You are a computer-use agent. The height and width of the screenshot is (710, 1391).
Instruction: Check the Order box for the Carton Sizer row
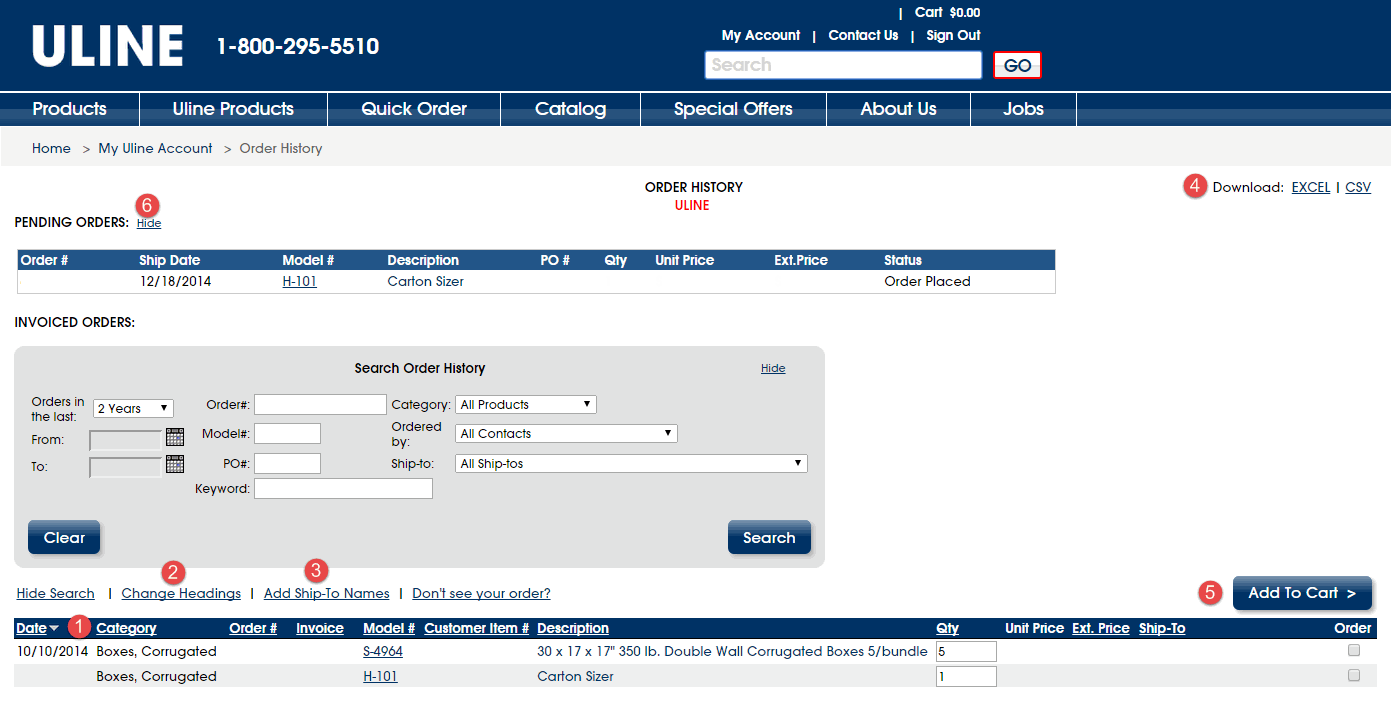point(1354,676)
